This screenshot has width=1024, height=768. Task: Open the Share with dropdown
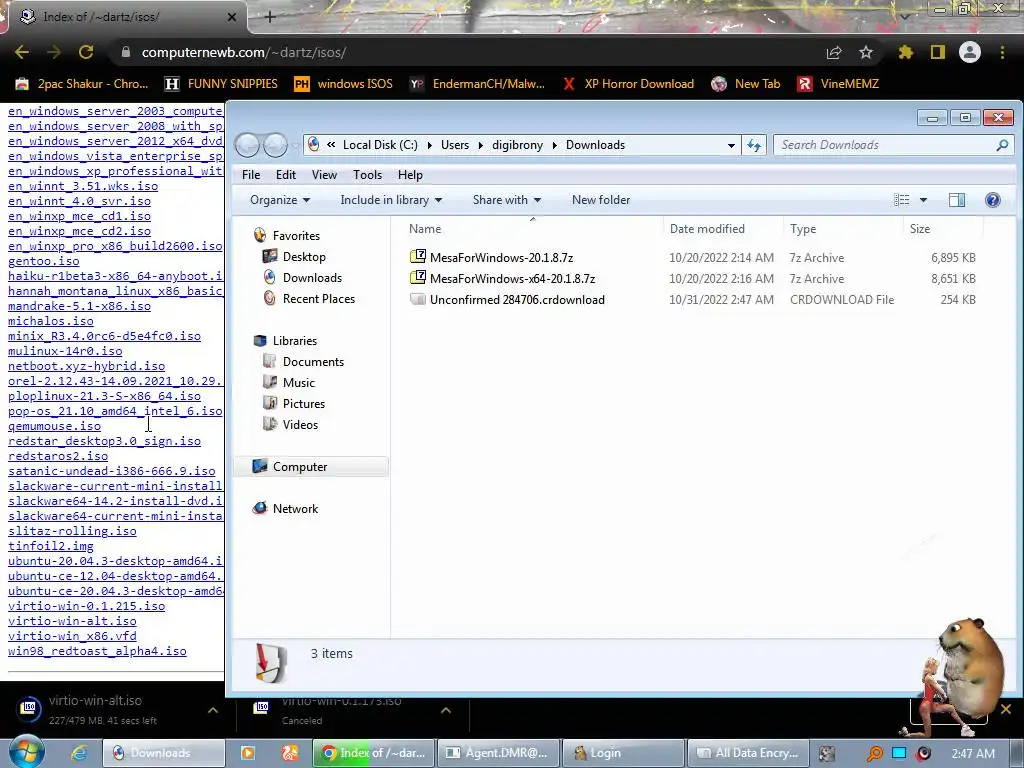507,200
